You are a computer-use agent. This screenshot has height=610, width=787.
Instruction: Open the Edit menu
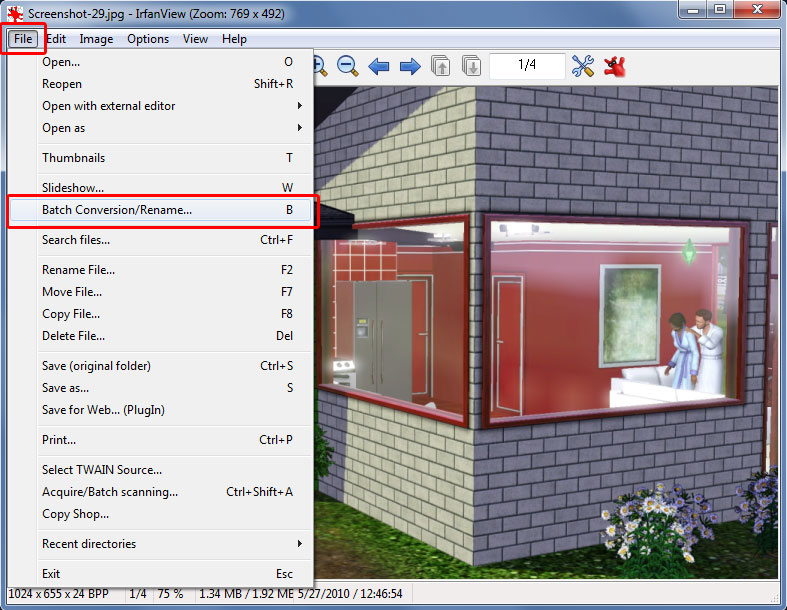56,39
